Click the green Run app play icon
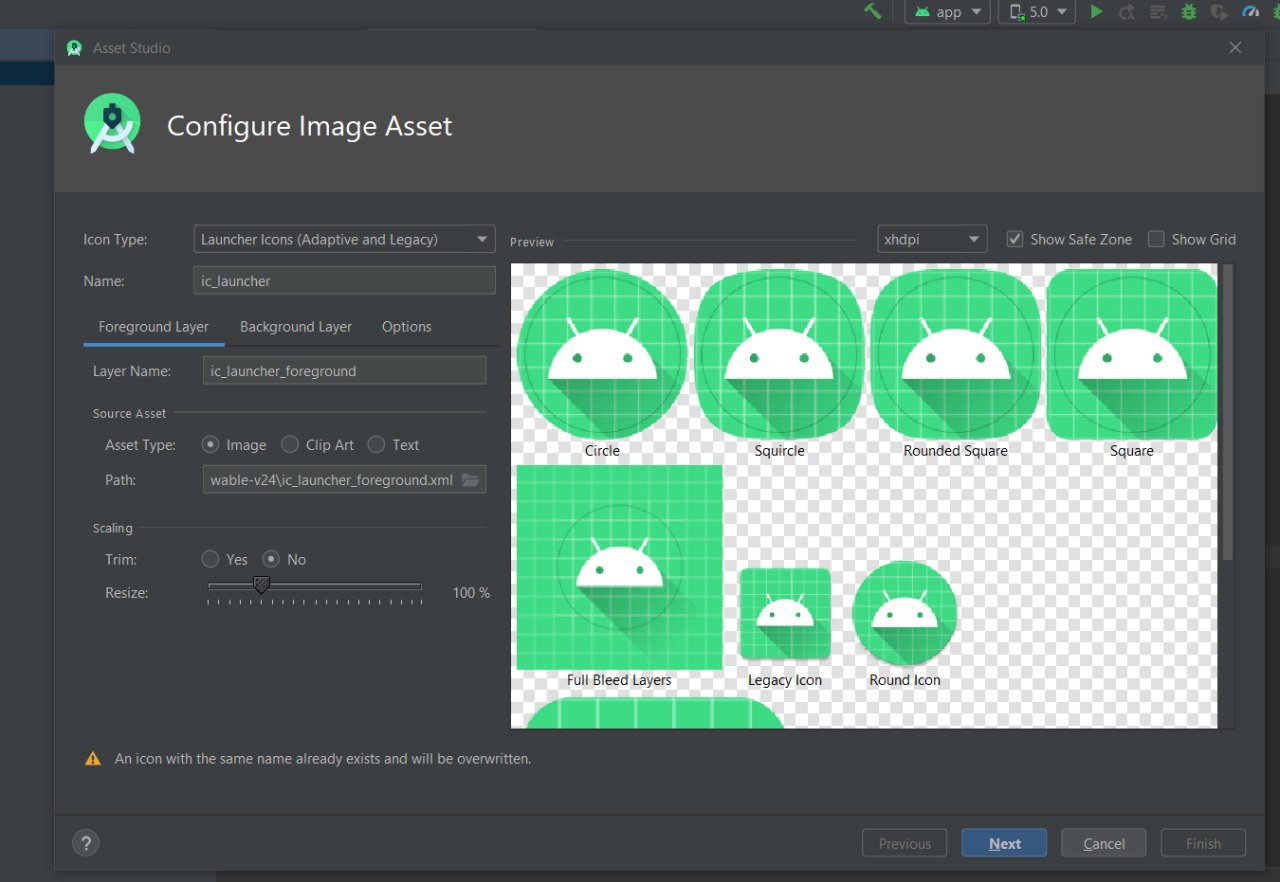The image size is (1280, 882). [1097, 12]
